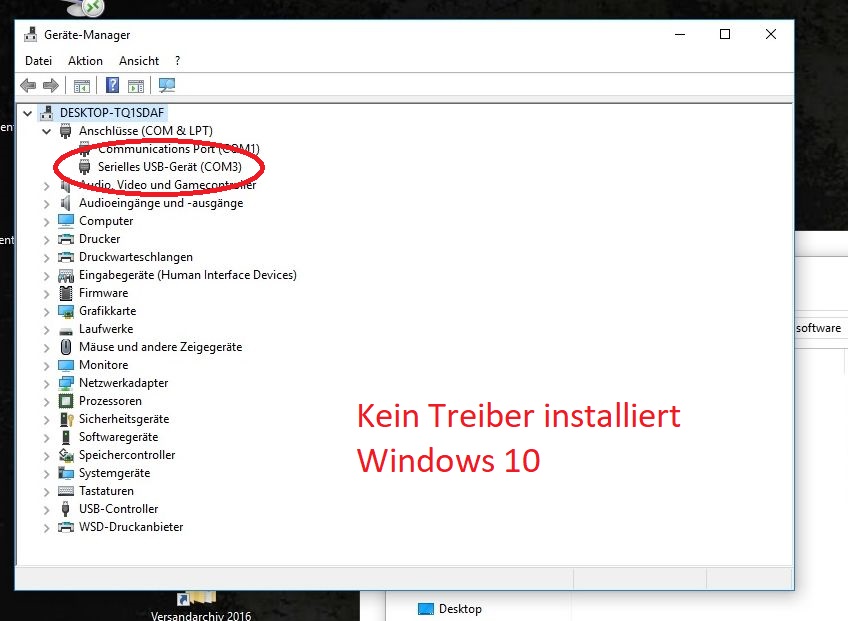Open the Ansicht menu
The width and height of the screenshot is (848, 621).
pos(139,61)
